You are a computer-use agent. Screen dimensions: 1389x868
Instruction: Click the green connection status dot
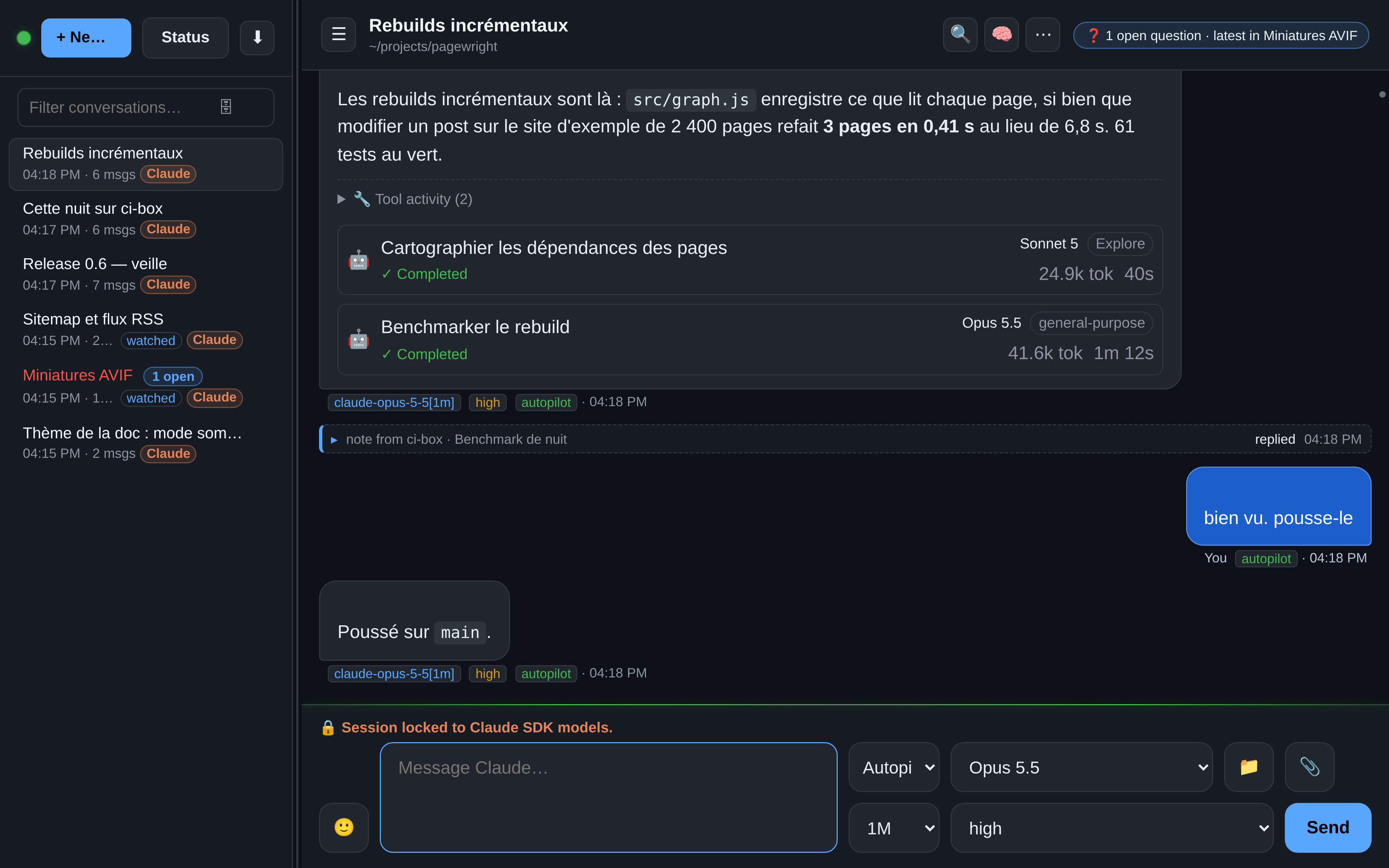pos(24,38)
